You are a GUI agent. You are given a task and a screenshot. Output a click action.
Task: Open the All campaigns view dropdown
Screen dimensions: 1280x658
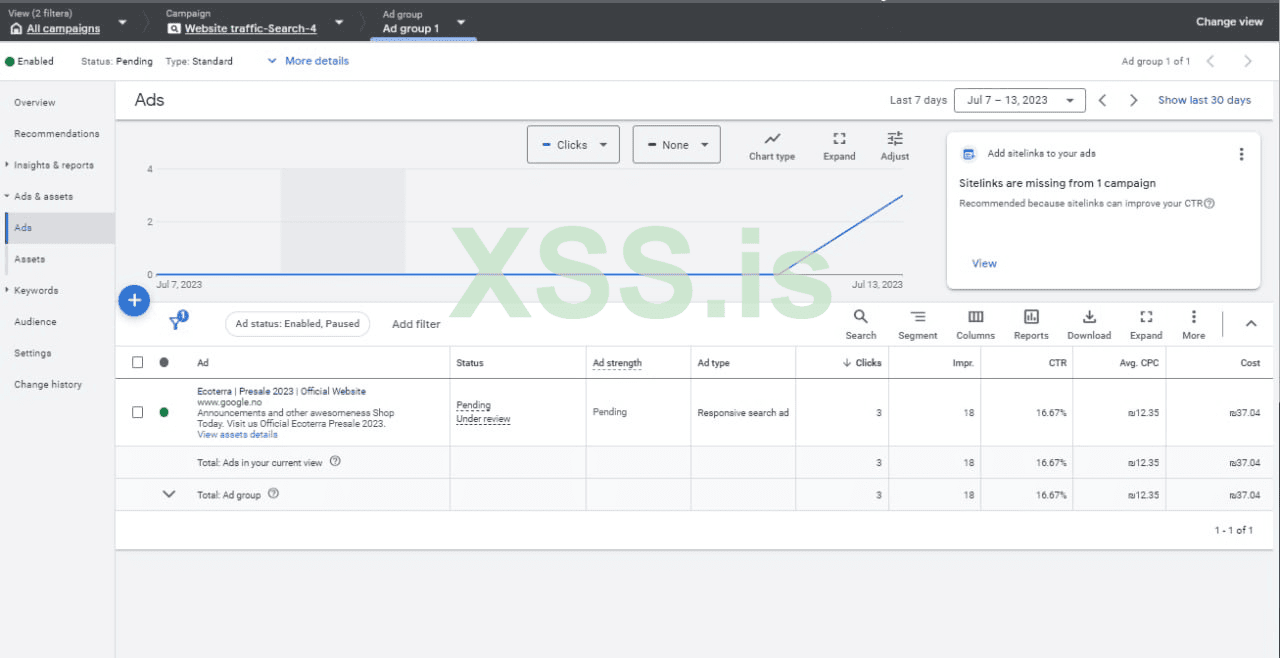coord(122,22)
